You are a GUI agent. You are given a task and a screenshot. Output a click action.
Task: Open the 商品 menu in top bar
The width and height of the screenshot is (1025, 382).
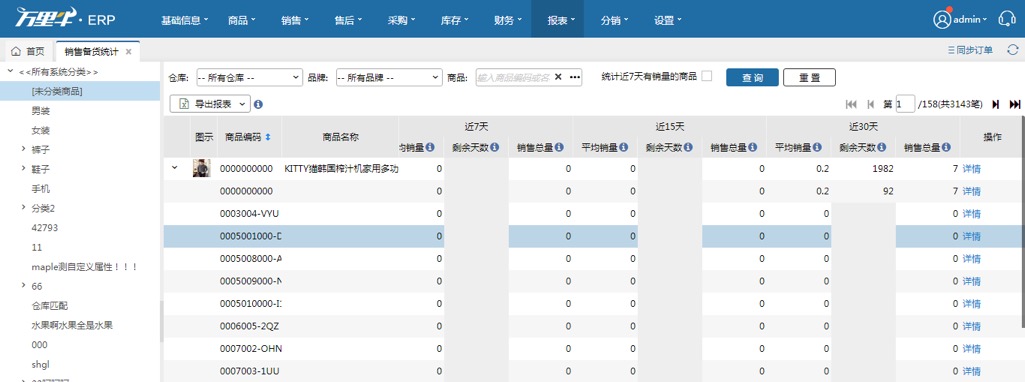point(242,20)
